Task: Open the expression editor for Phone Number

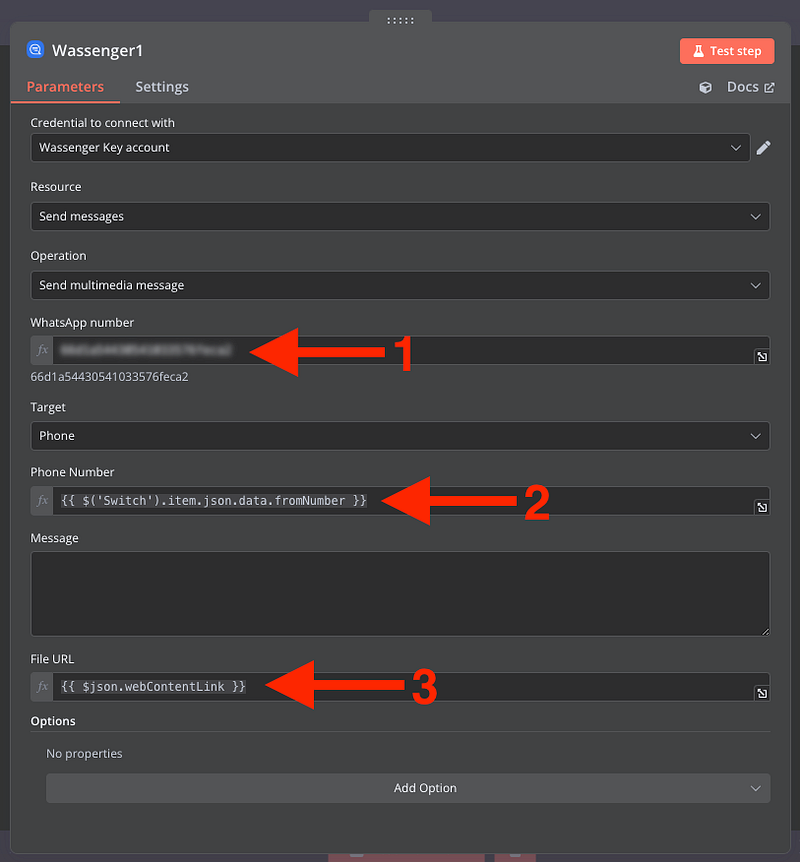Action: (x=761, y=507)
